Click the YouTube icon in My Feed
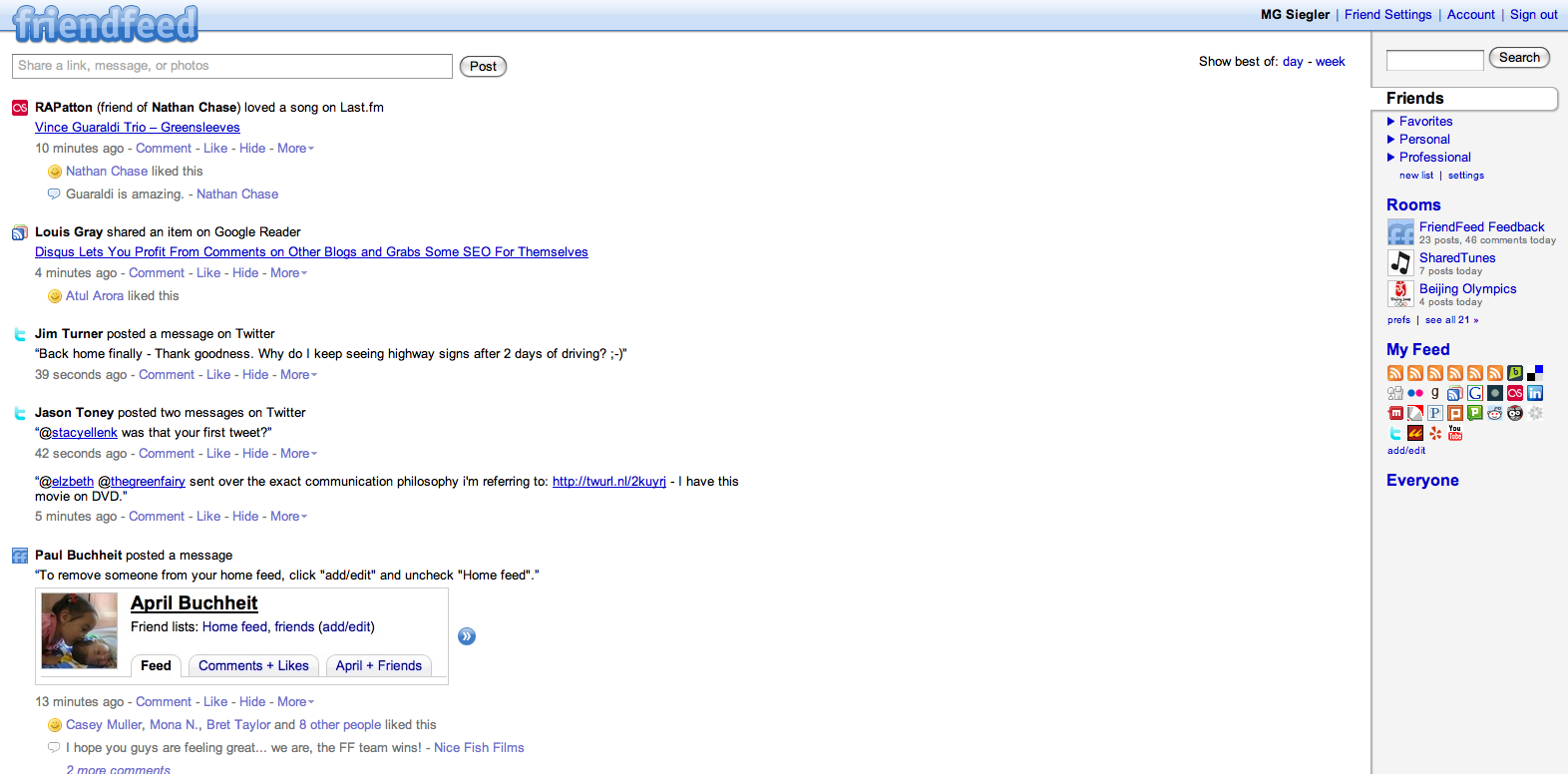 pos(1455,433)
